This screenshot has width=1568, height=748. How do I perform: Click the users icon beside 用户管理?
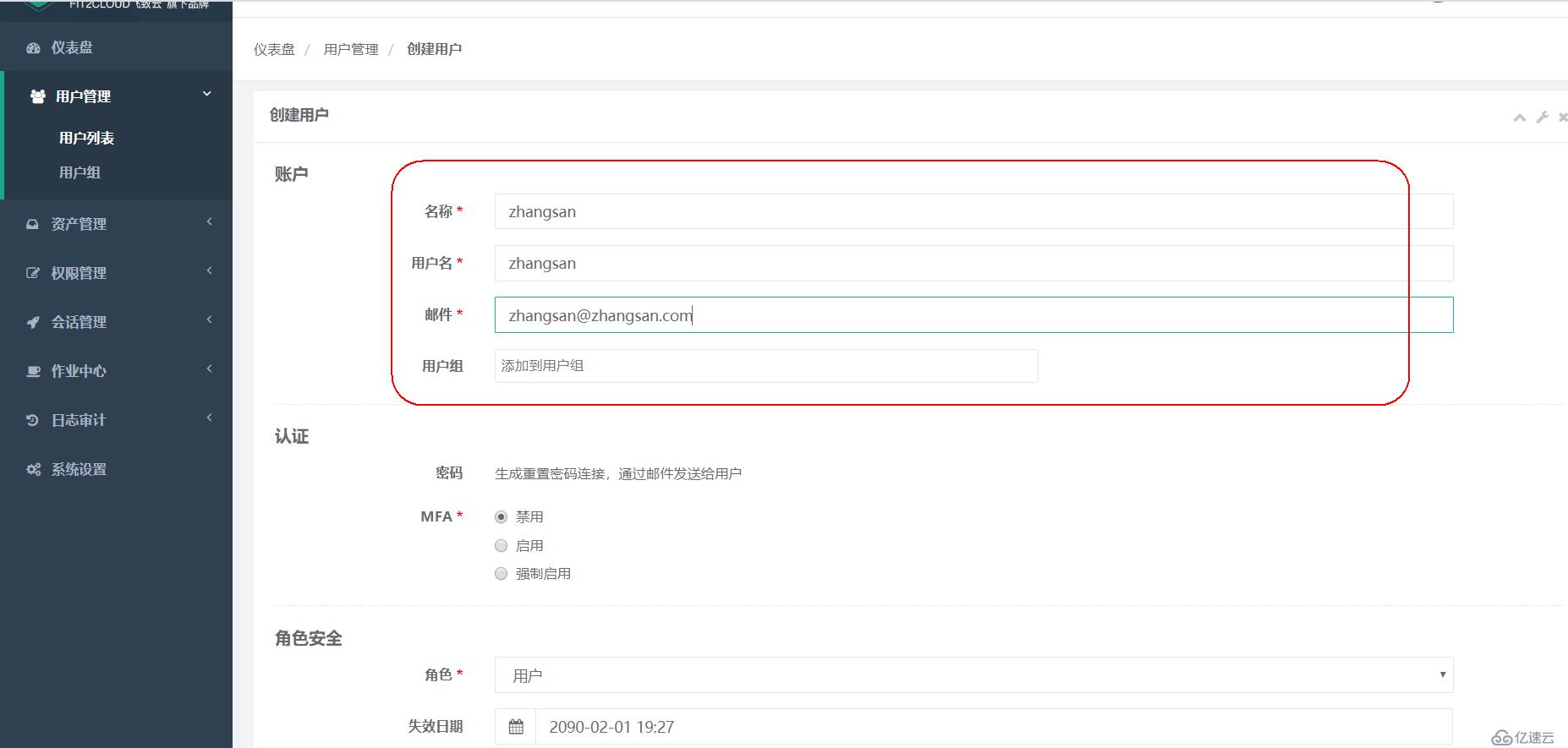coord(38,96)
